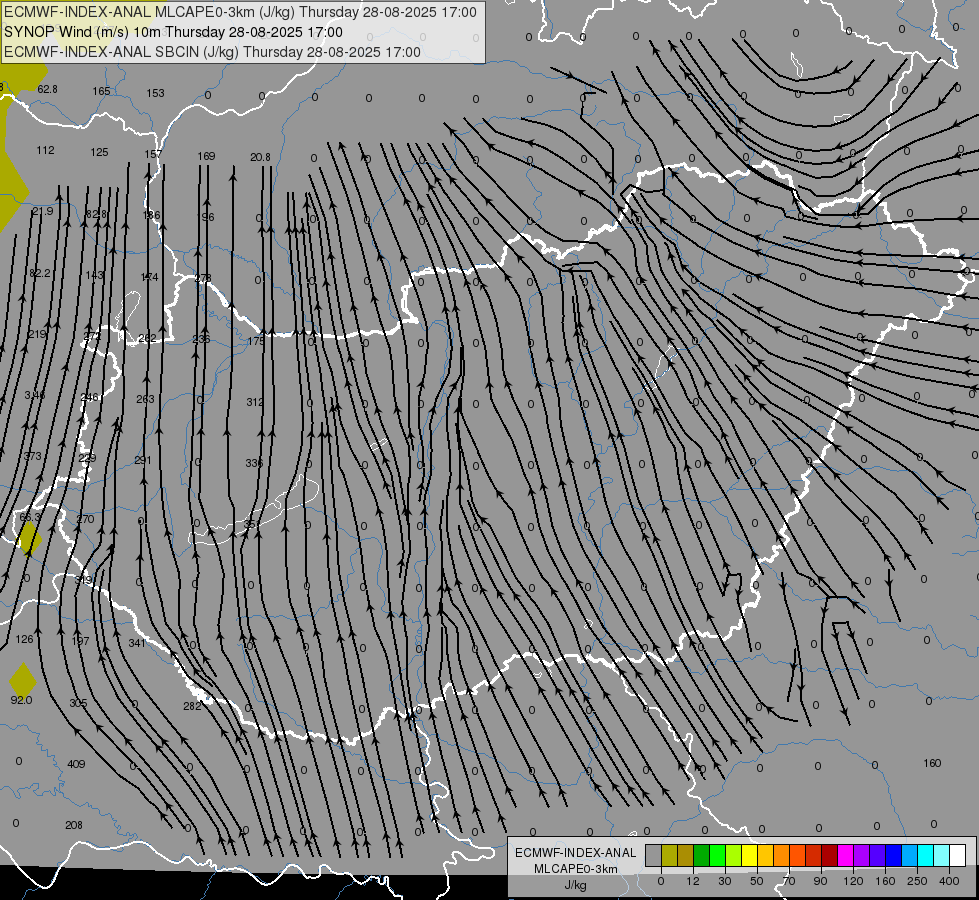Click the MLCAPE0-3km title line in header

pos(240,12)
